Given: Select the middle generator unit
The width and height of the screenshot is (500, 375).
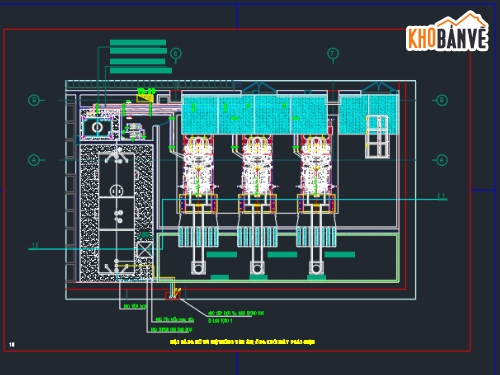Looking at the screenshot, I should [x=257, y=174].
